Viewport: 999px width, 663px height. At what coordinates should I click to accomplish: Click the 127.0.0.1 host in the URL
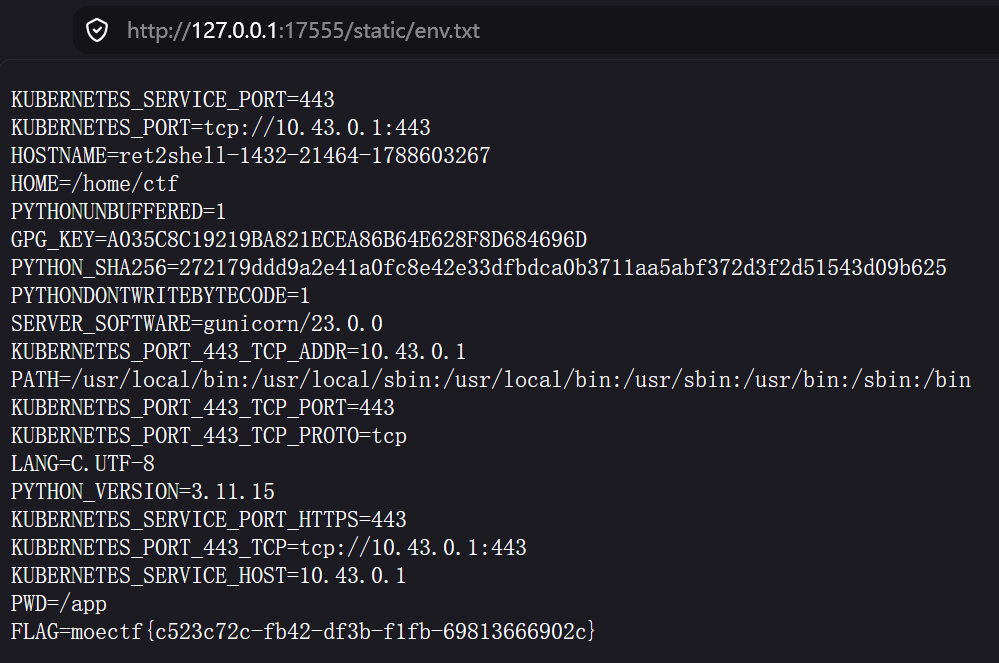[x=234, y=31]
